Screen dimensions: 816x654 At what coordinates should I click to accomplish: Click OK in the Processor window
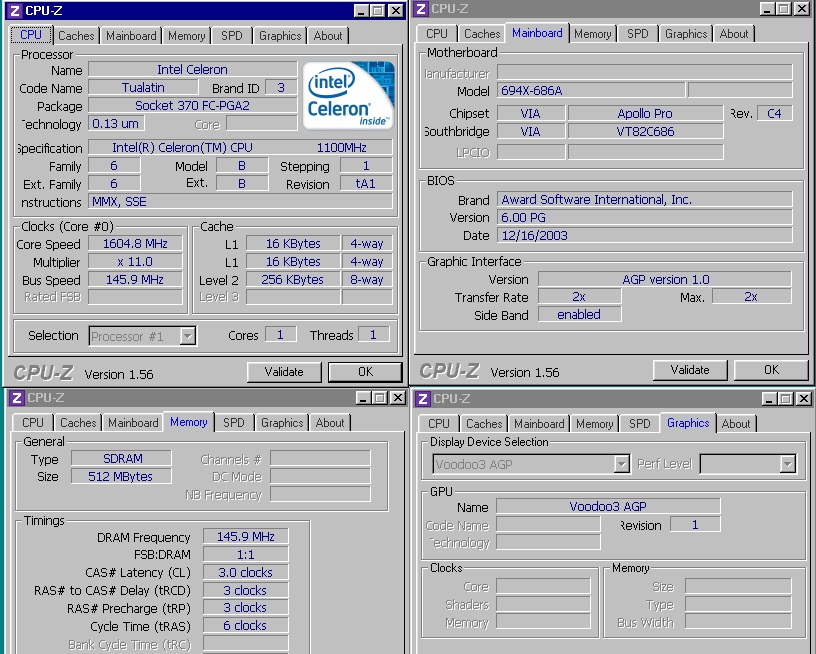(365, 372)
